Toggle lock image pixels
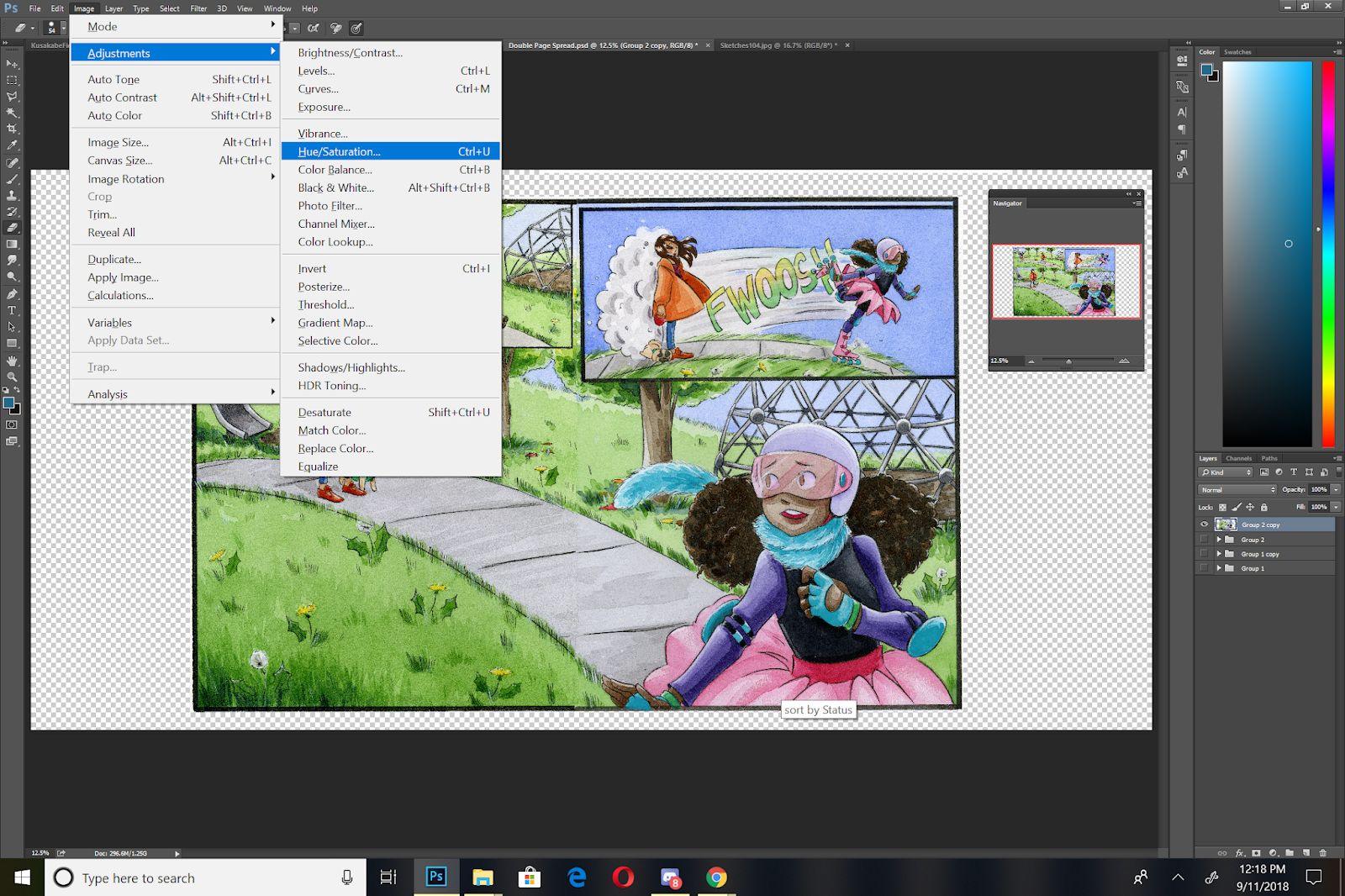This screenshot has width=1345, height=896. click(1237, 507)
